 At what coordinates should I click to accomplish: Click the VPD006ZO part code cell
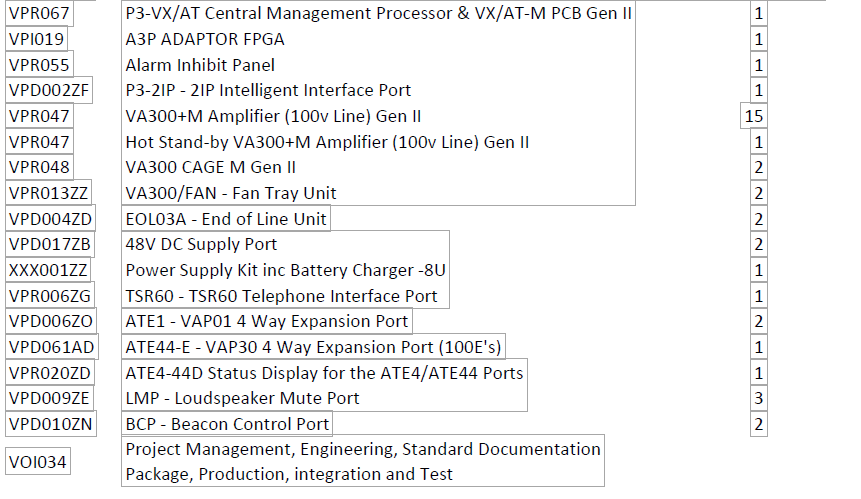tap(50, 321)
